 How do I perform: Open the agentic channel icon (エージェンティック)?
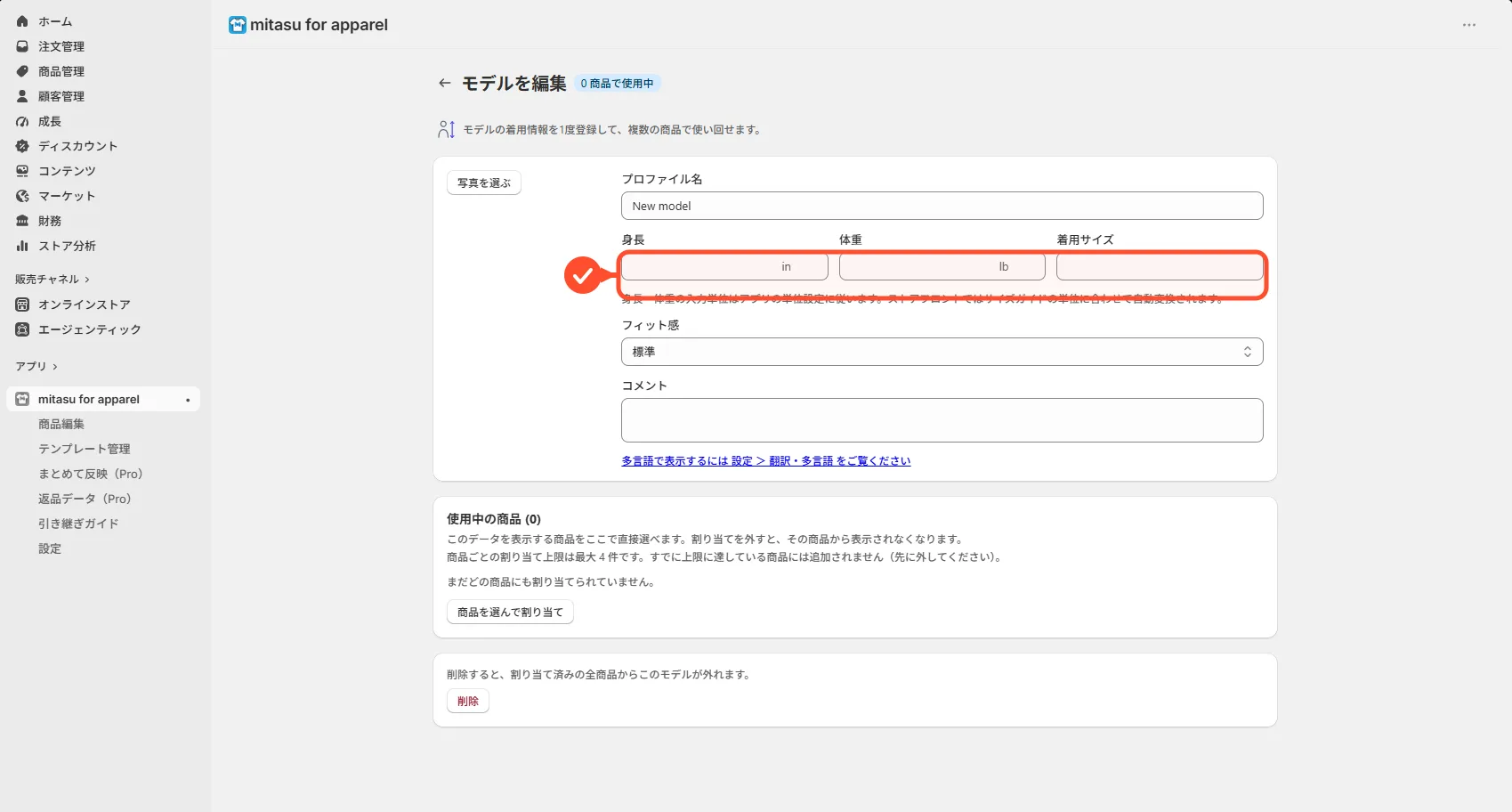(x=22, y=329)
